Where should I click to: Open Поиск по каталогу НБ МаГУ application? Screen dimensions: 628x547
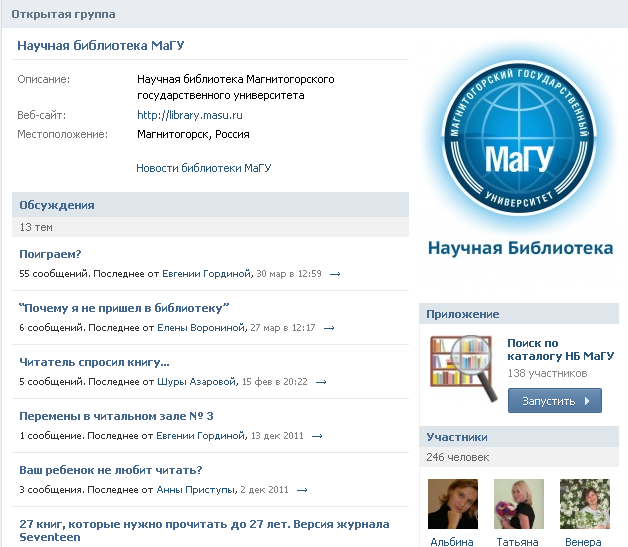pos(560,350)
